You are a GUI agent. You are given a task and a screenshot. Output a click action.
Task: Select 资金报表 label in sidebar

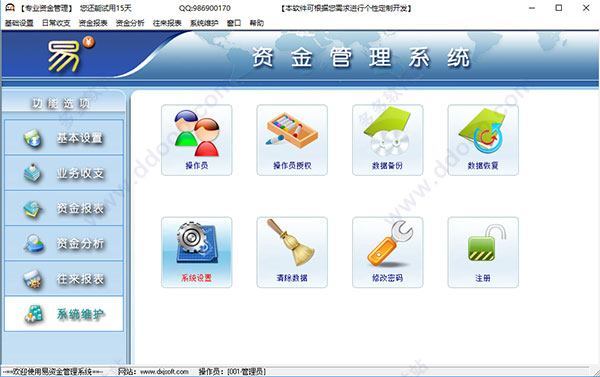point(80,208)
